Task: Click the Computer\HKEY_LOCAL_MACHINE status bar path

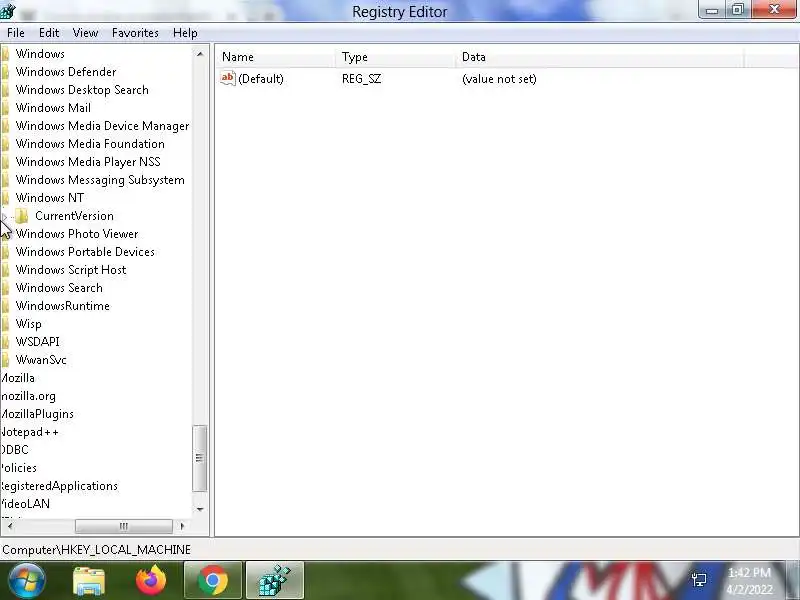Action: (96, 550)
